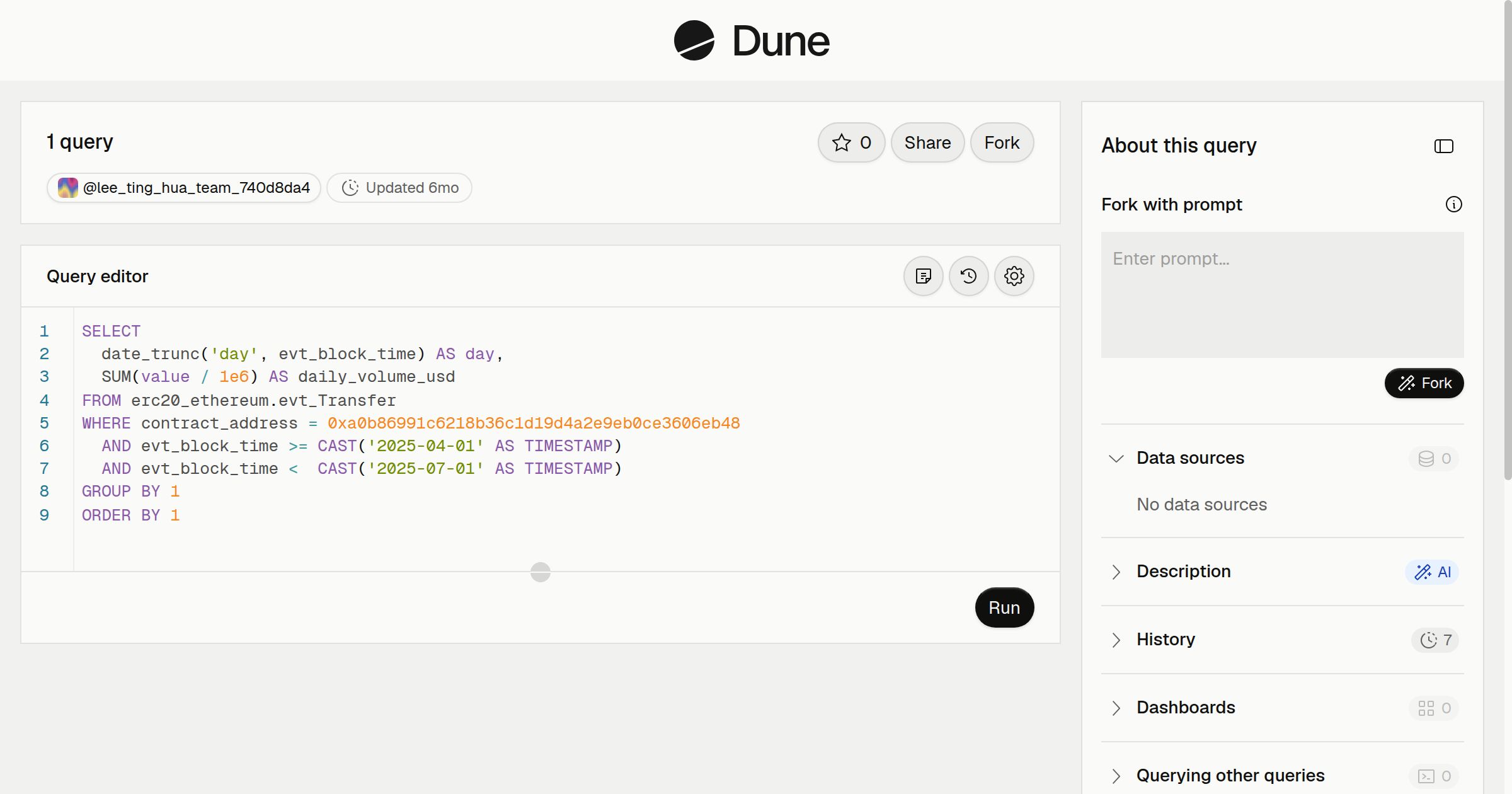This screenshot has width=1512, height=794.
Task: Focus the Enter prompt text area
Action: point(1282,295)
